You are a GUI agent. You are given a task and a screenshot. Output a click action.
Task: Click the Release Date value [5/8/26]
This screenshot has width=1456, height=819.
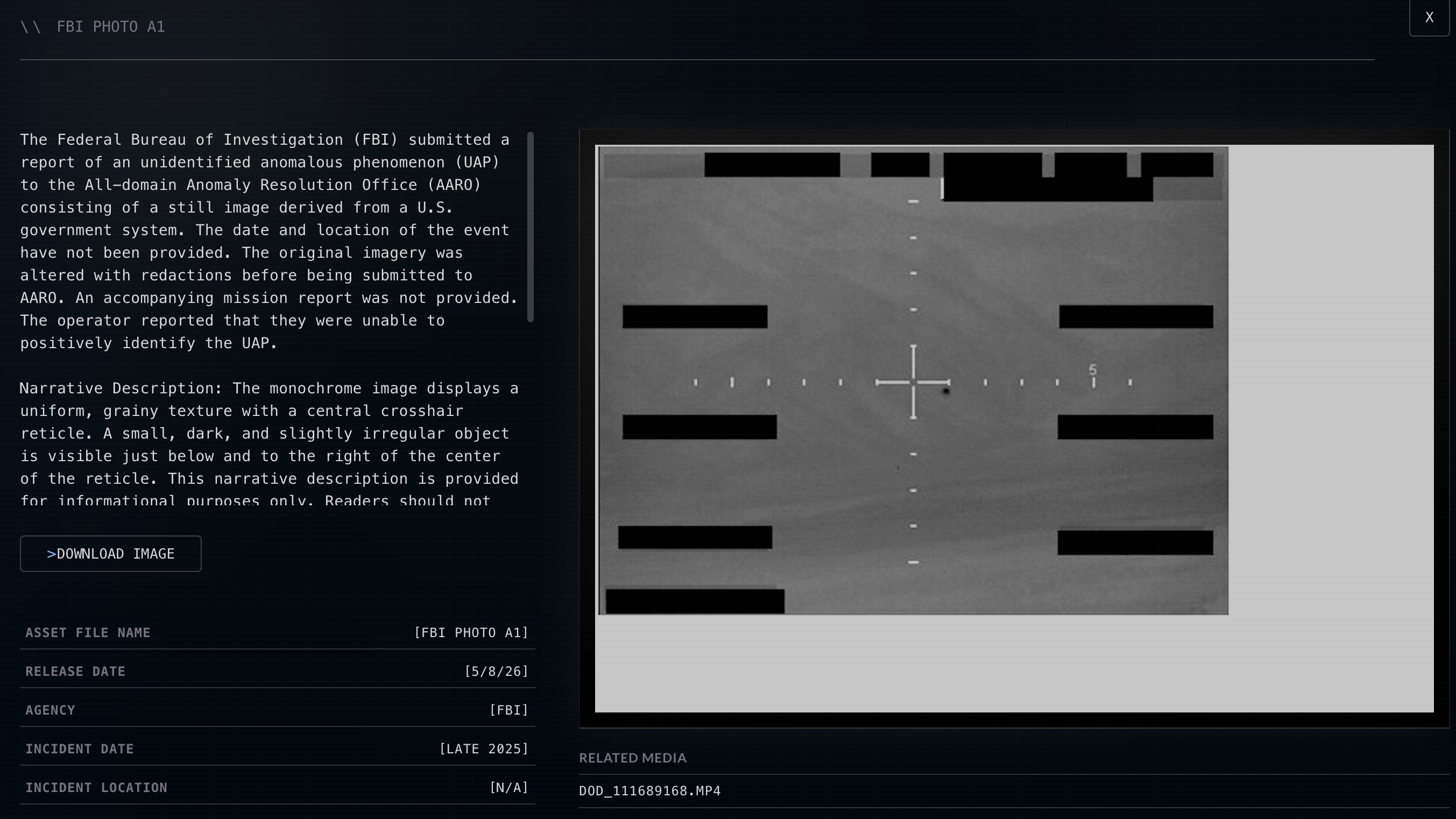(x=496, y=672)
